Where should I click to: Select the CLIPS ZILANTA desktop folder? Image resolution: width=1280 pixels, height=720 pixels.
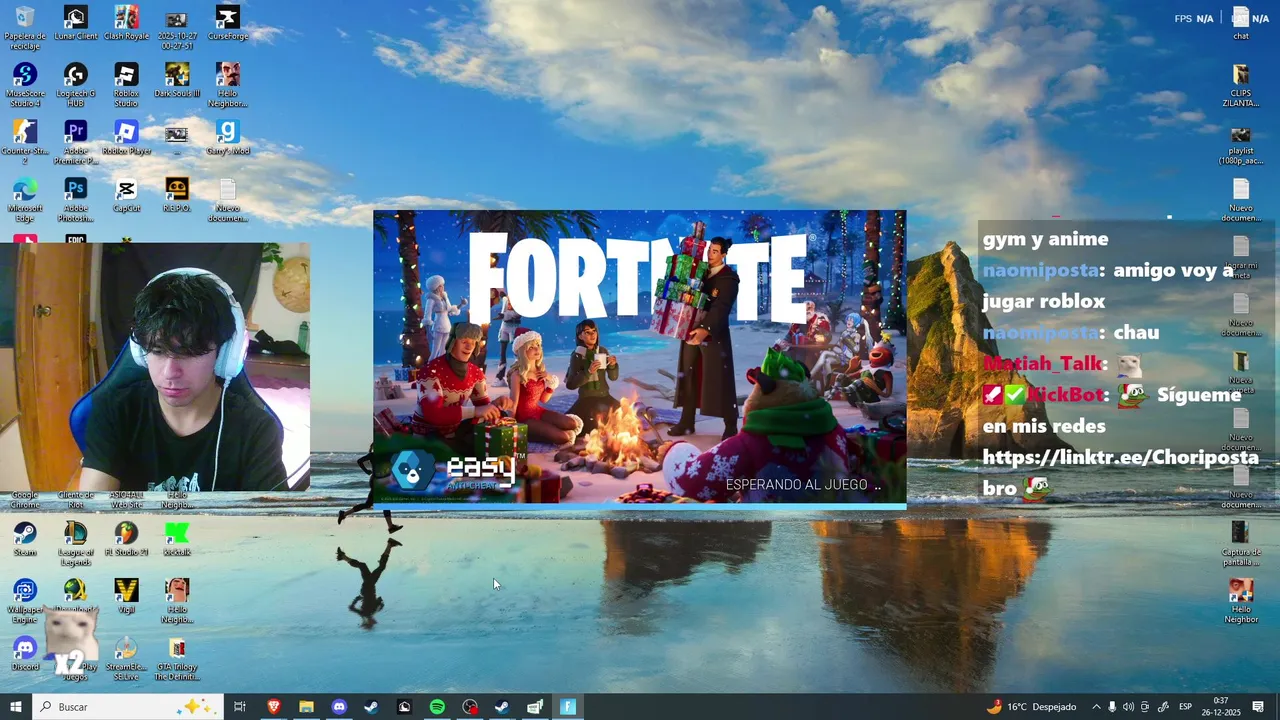(1241, 85)
